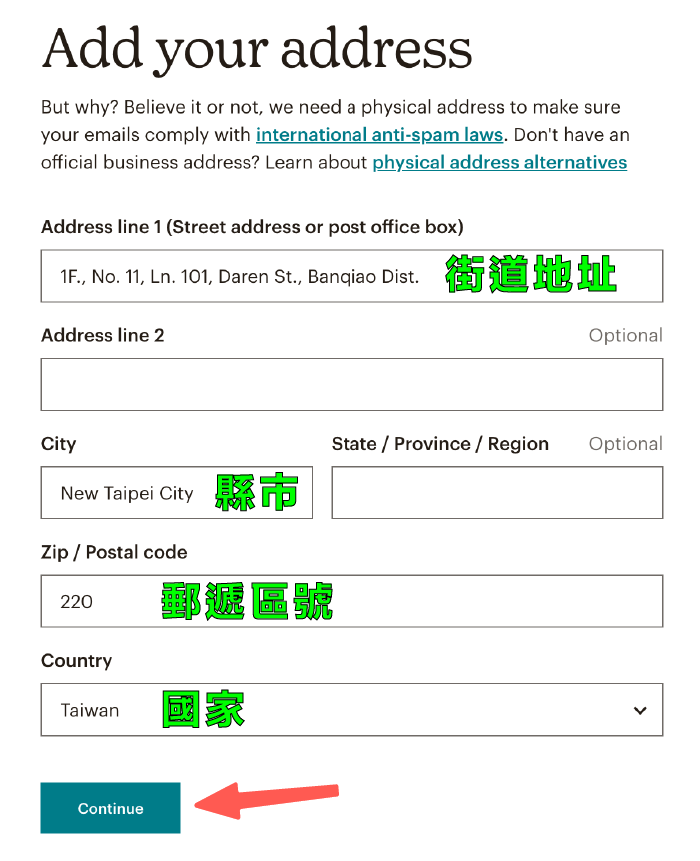Expand the Country dropdown chevron
Image resolution: width=700 pixels, height=861 pixels.
[x=640, y=711]
